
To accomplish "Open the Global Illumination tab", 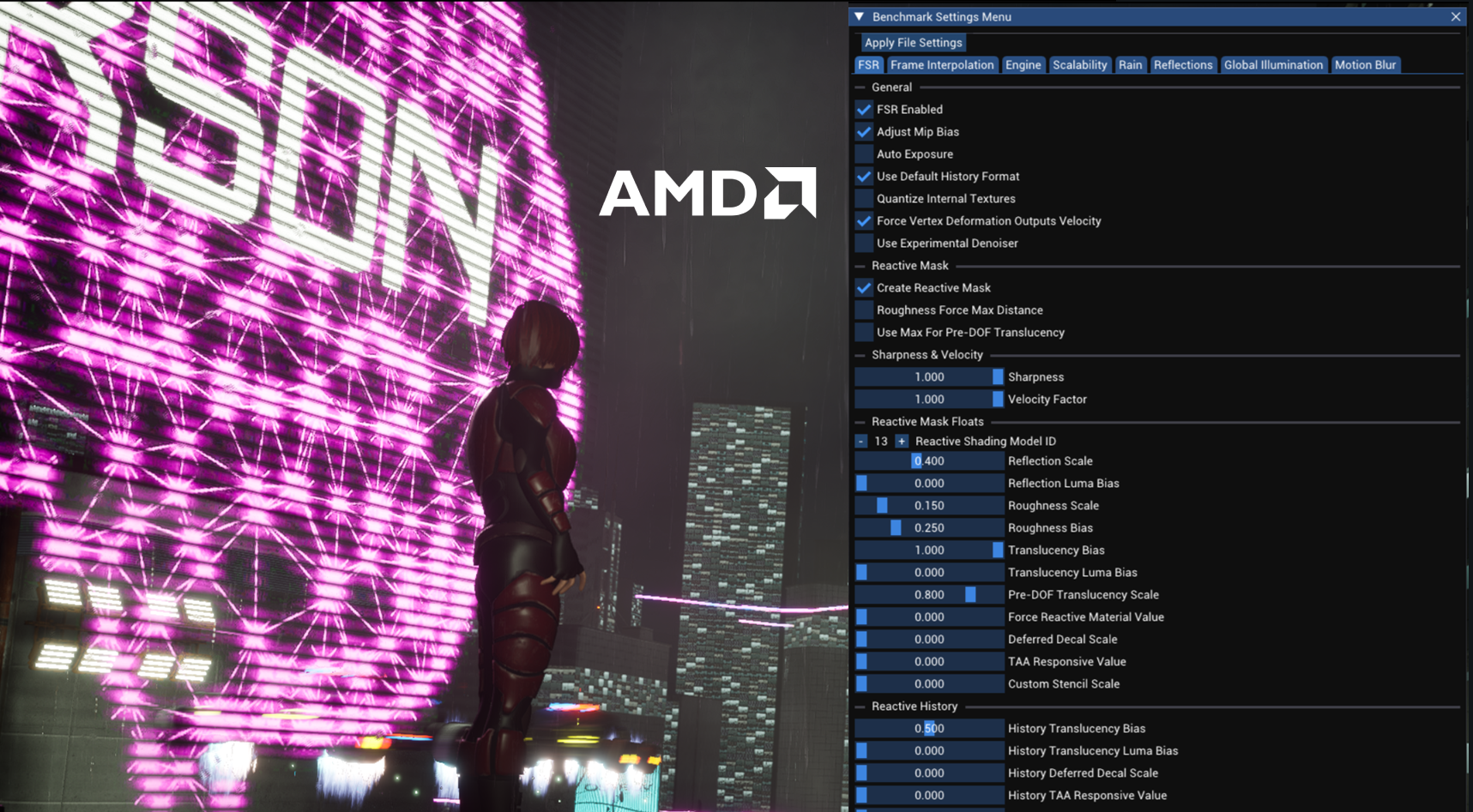I will click(x=1273, y=64).
